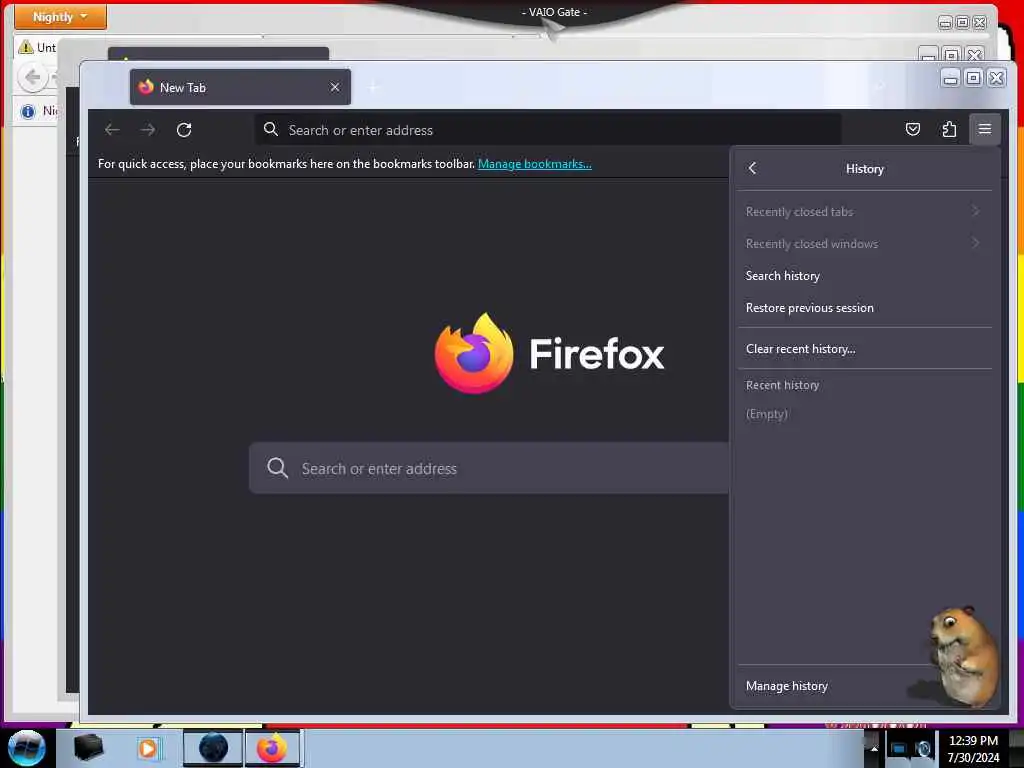Click the VAIO Gate dock label
Viewport: 1024px width, 768px height.
(554, 12)
